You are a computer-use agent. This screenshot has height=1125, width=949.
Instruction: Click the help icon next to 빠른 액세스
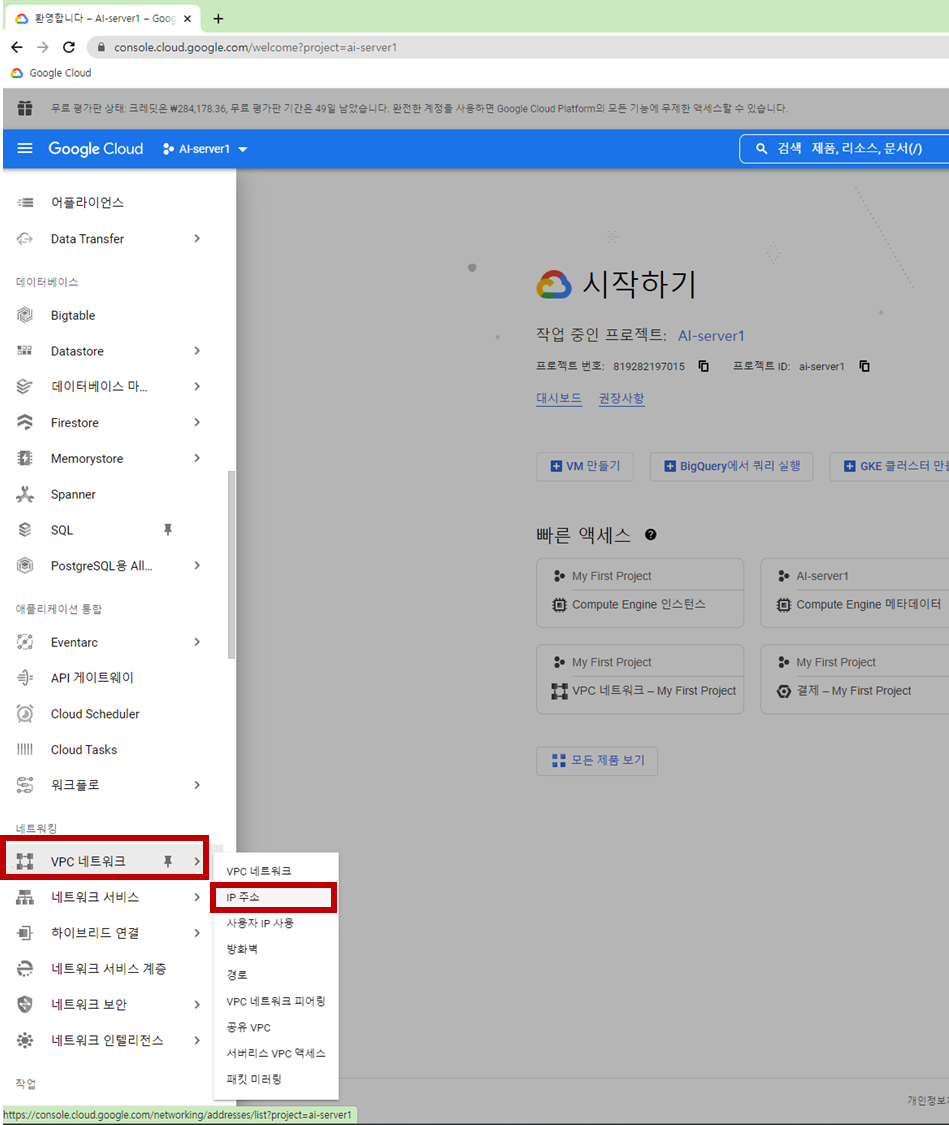pyautogui.click(x=651, y=535)
